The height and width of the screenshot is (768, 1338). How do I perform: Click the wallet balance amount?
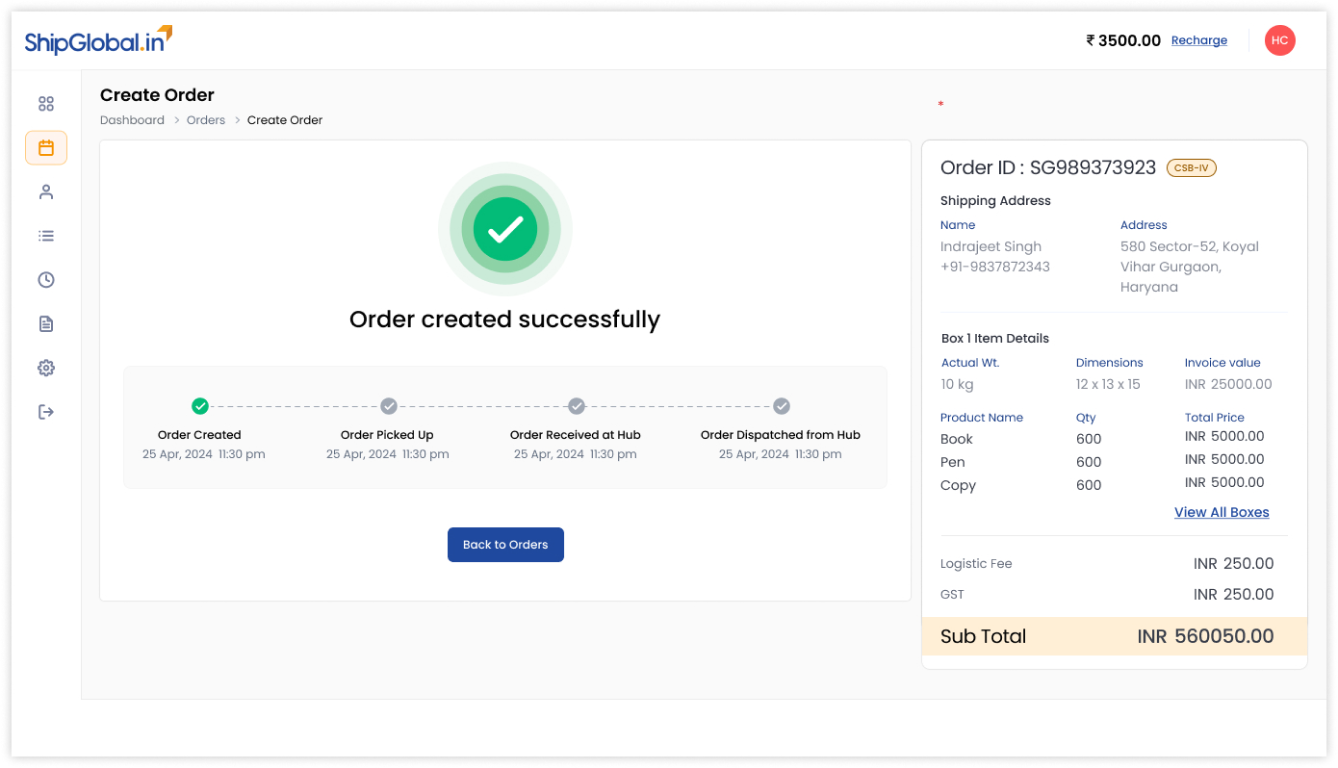point(1122,40)
